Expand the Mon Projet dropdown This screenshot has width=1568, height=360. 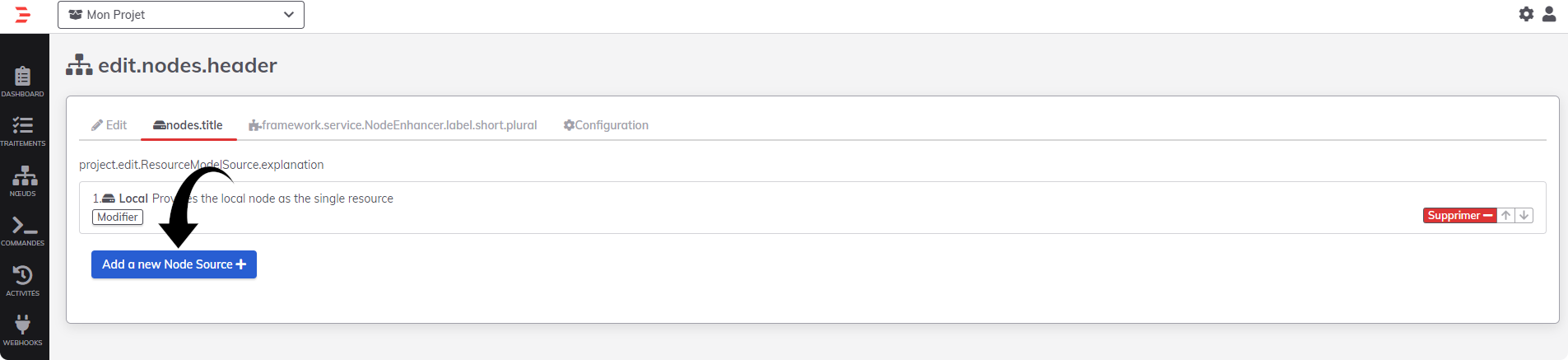tap(181, 15)
